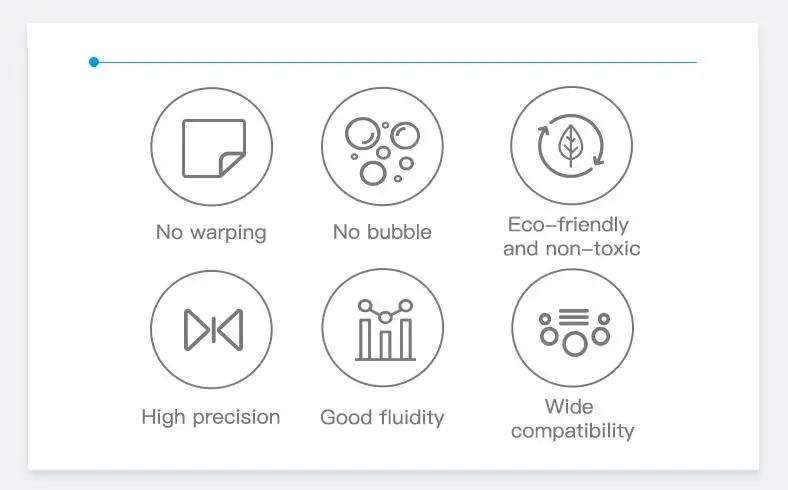The image size is (788, 490).
Task: Click the "High precision" text label
Action: [x=211, y=418]
